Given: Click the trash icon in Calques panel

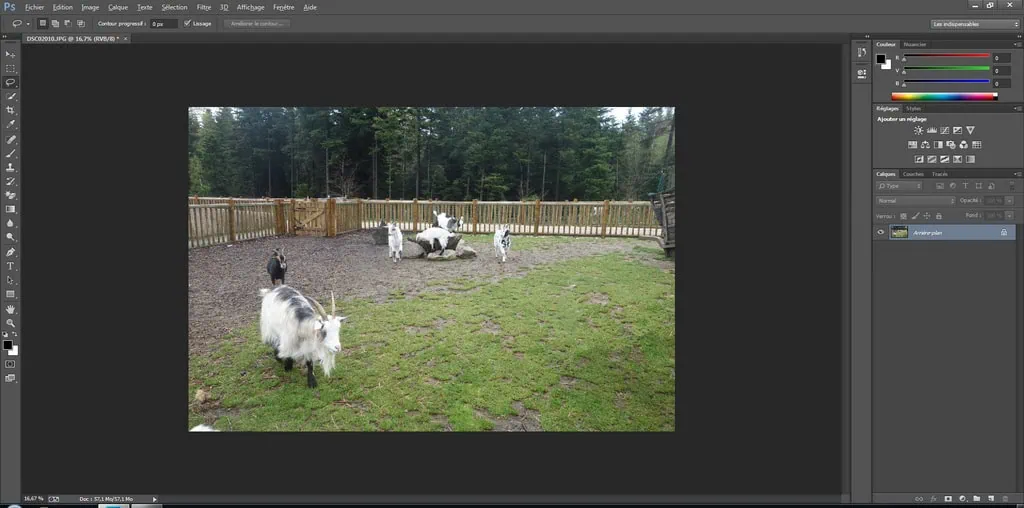Looking at the screenshot, I should (1005, 498).
